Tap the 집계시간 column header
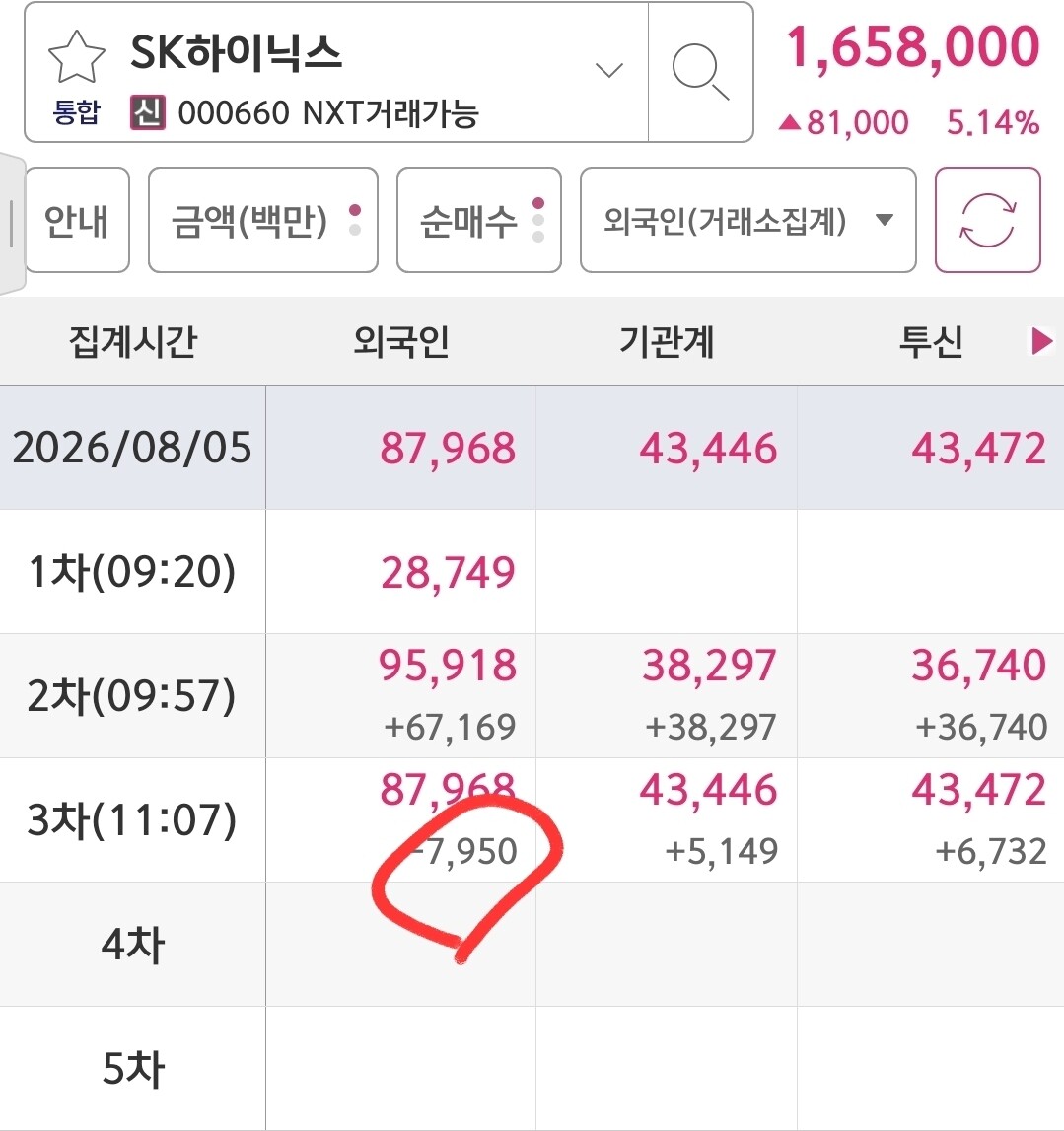This screenshot has width=1064, height=1131. pyautogui.click(x=133, y=341)
